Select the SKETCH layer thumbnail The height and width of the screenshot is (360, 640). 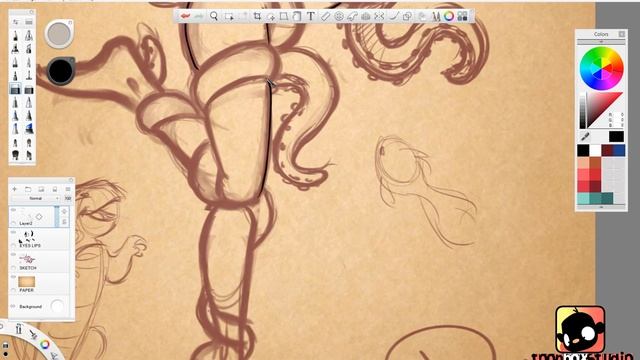coord(27,259)
